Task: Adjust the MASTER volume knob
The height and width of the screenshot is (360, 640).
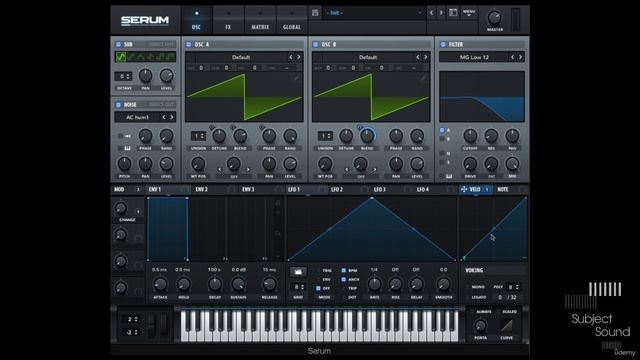Action: [494, 18]
